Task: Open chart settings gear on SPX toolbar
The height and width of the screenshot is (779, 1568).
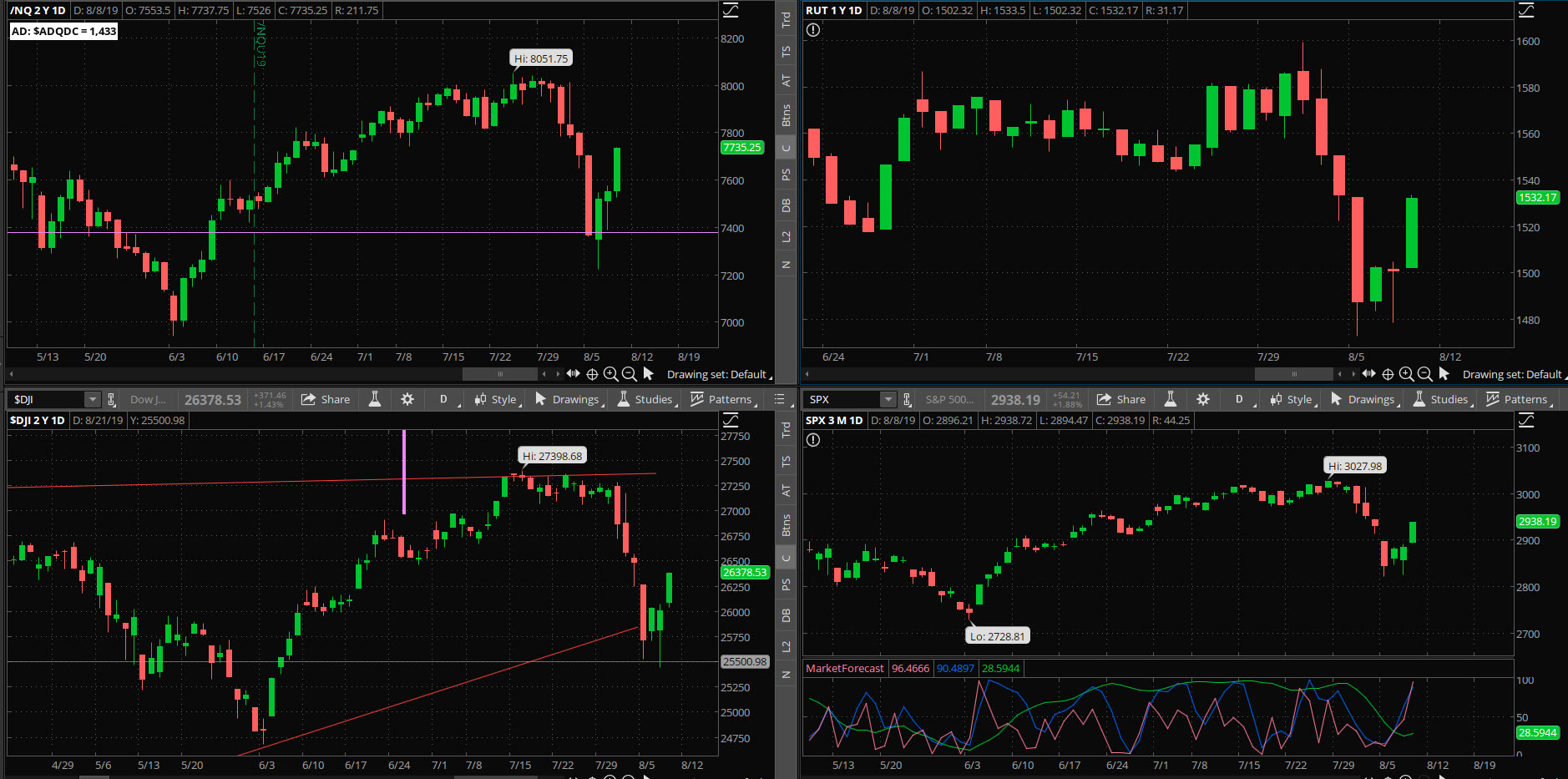Action: click(1203, 399)
